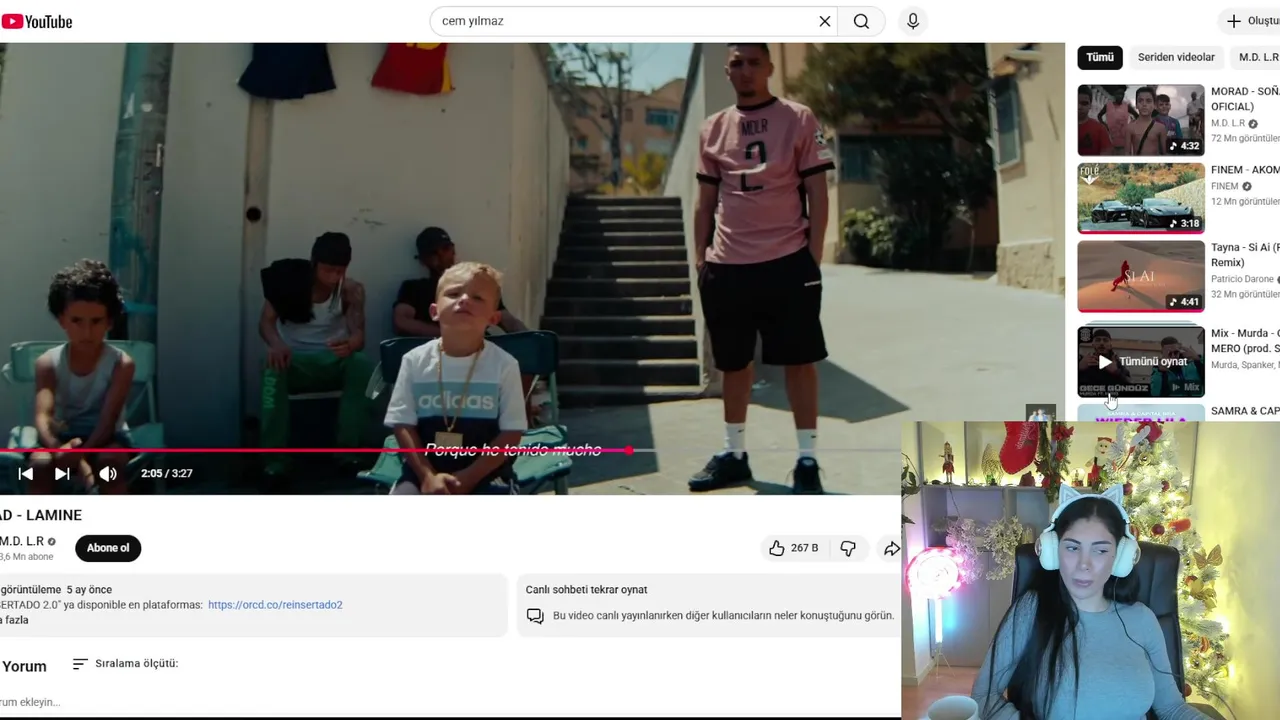
Task: Play all on Mix Murda thumbnail
Action: click(1141, 361)
